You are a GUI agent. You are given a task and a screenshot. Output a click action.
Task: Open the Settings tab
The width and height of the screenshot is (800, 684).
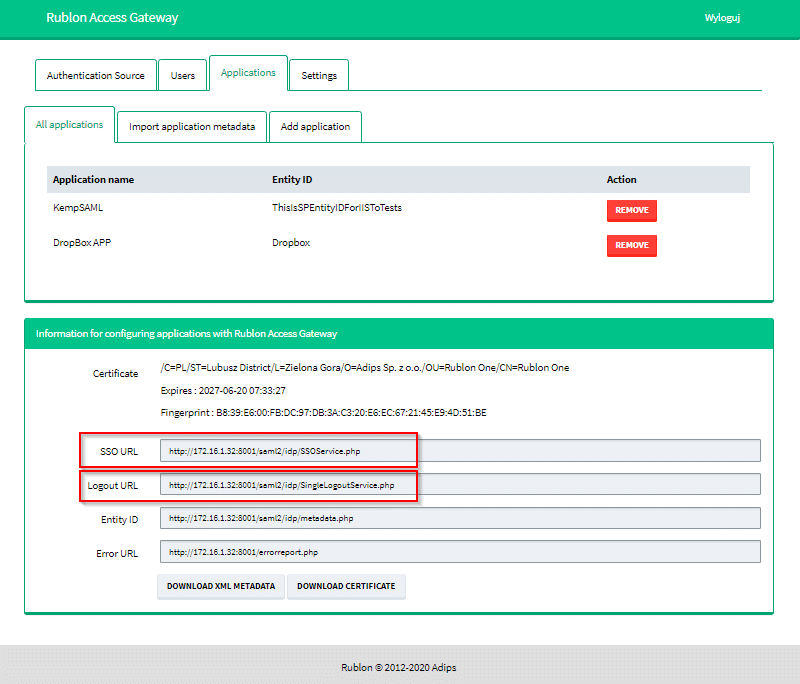pyautogui.click(x=319, y=75)
